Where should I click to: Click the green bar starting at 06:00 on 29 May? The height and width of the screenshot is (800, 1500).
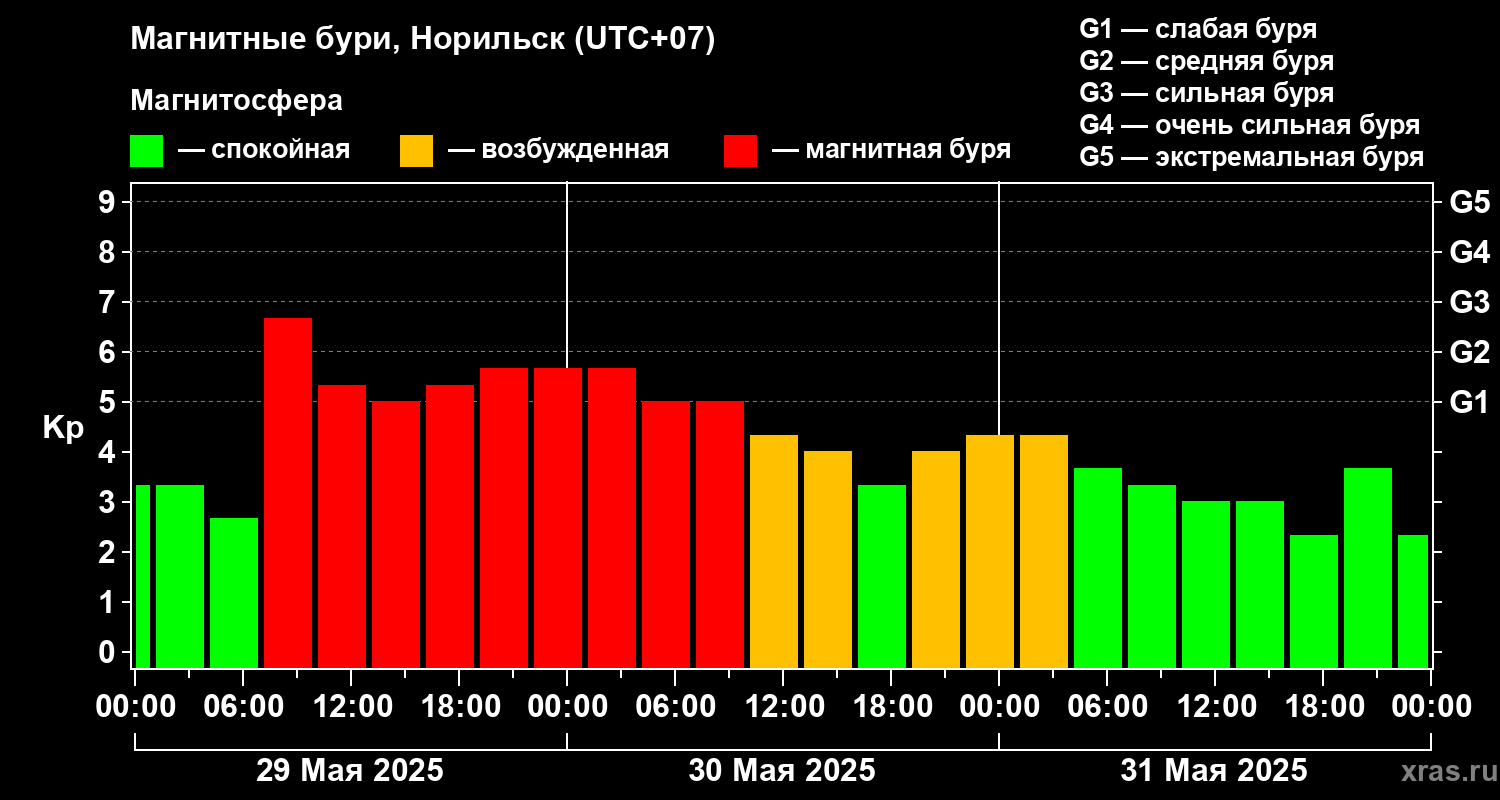[234, 593]
